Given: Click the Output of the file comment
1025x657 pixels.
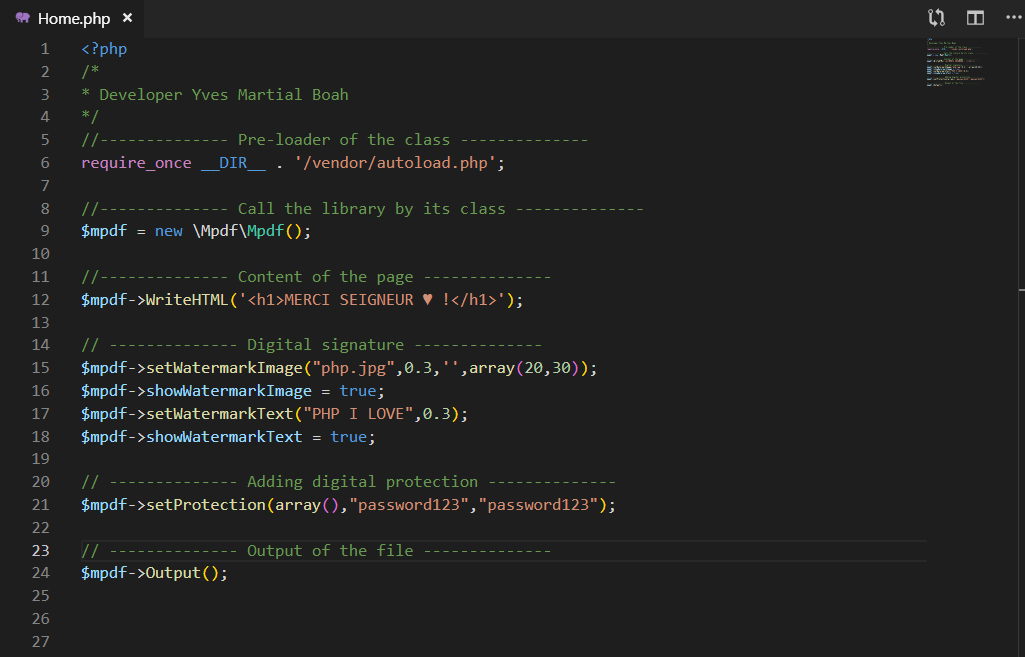Looking at the screenshot, I should pos(316,550).
